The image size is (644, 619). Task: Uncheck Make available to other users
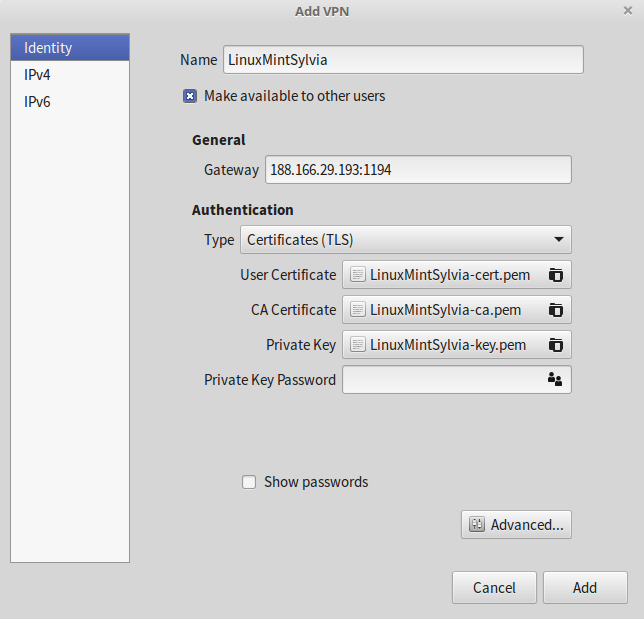point(190,97)
